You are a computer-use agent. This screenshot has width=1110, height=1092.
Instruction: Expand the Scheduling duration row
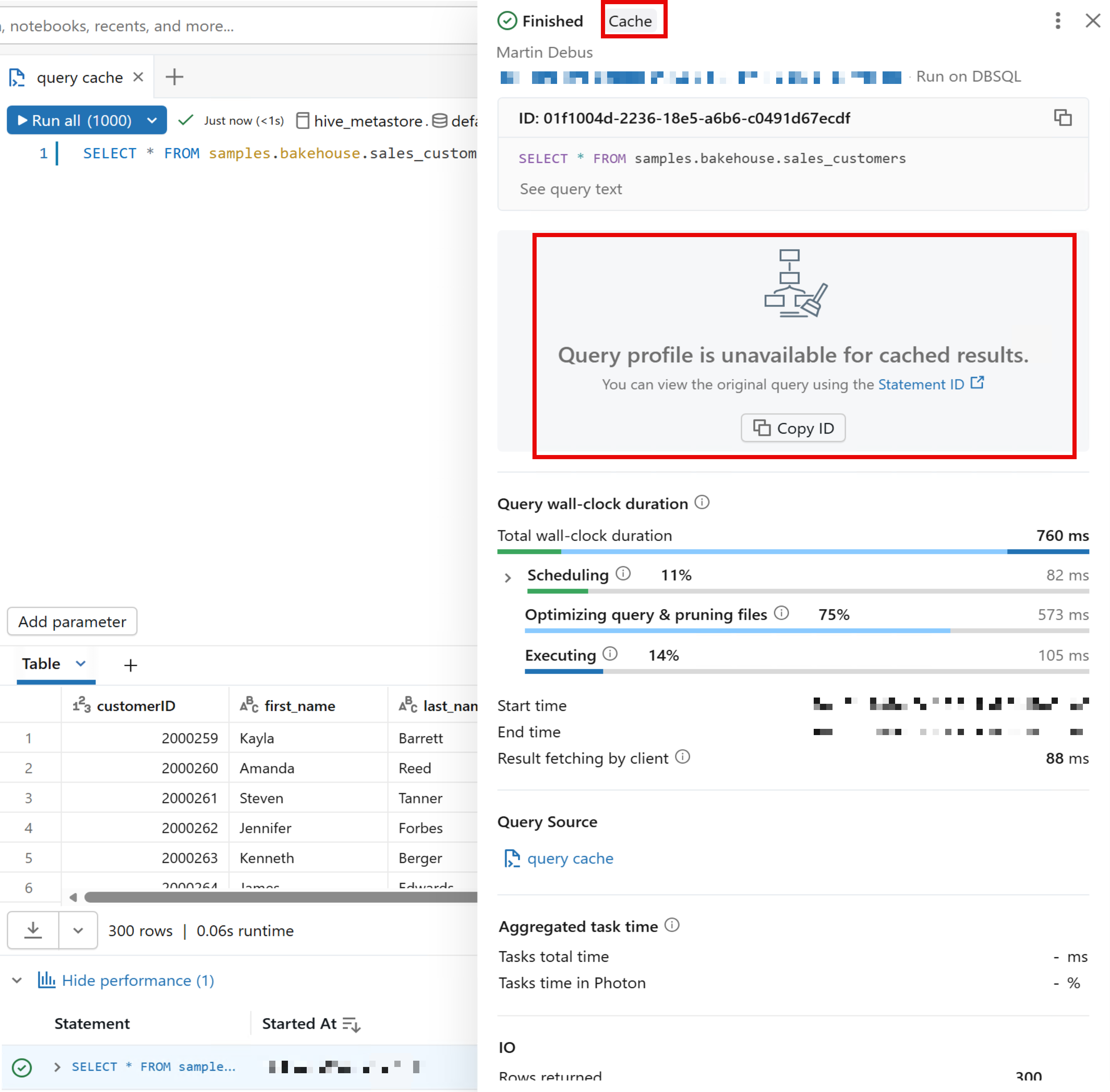pyautogui.click(x=507, y=577)
